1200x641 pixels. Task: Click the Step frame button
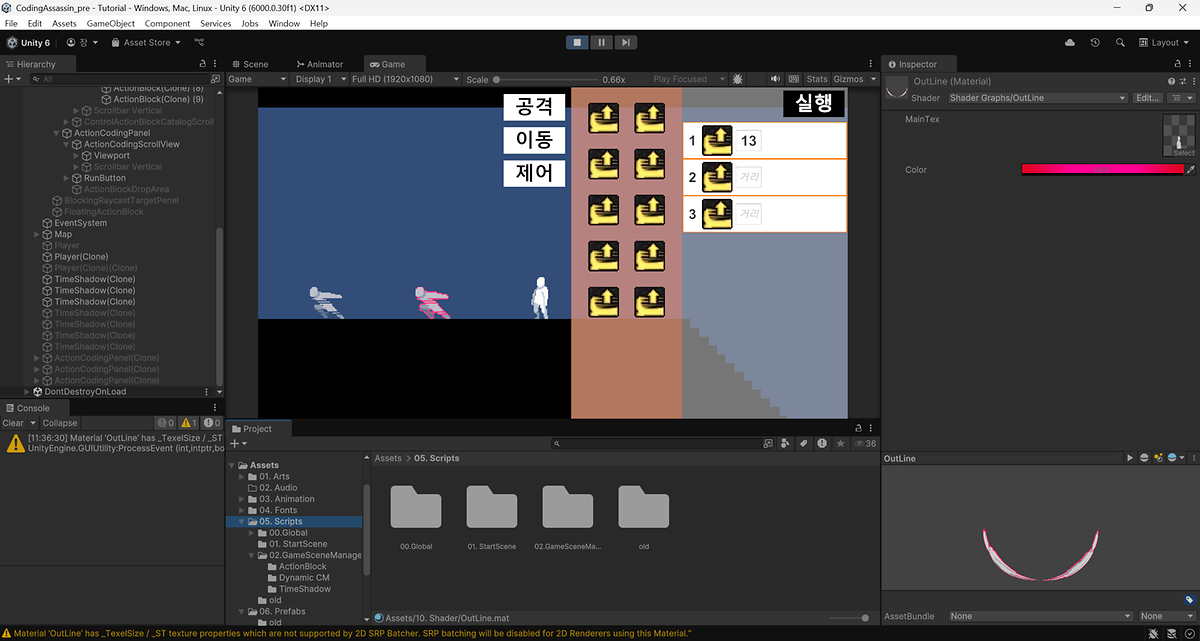click(625, 42)
